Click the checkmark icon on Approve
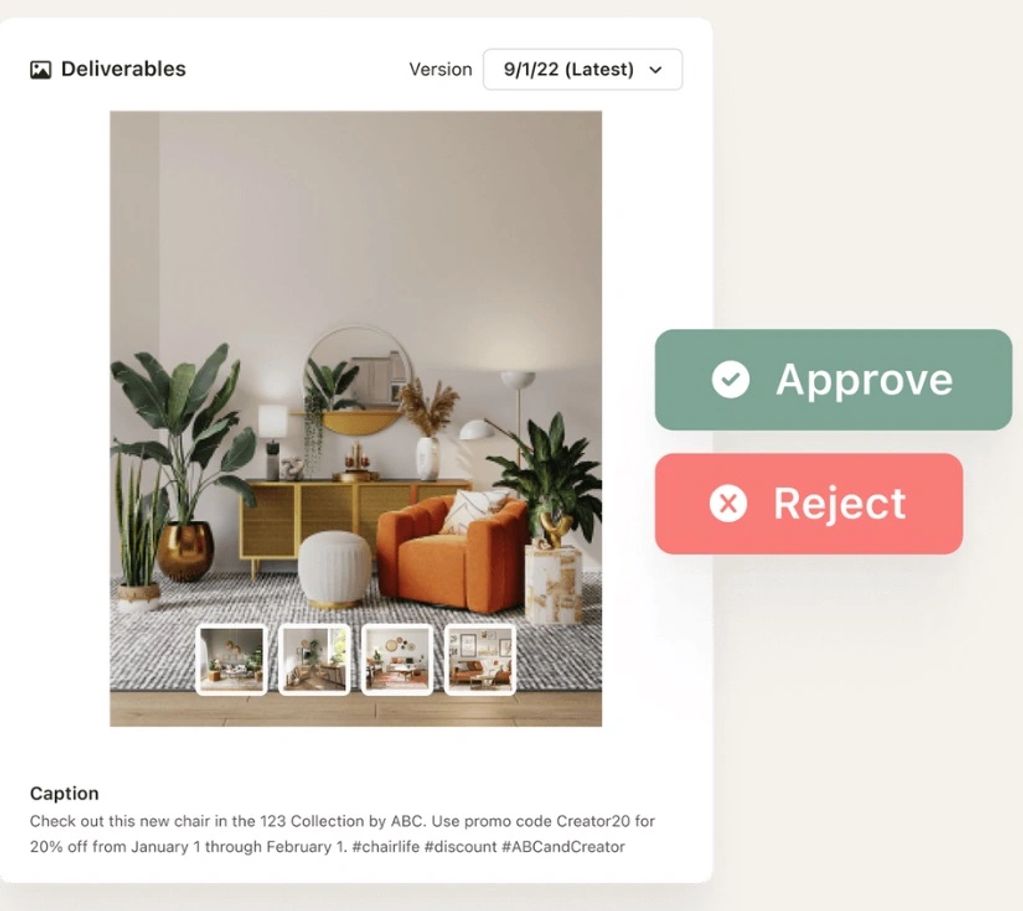Screen dimensions: 1023x911 tap(730, 379)
